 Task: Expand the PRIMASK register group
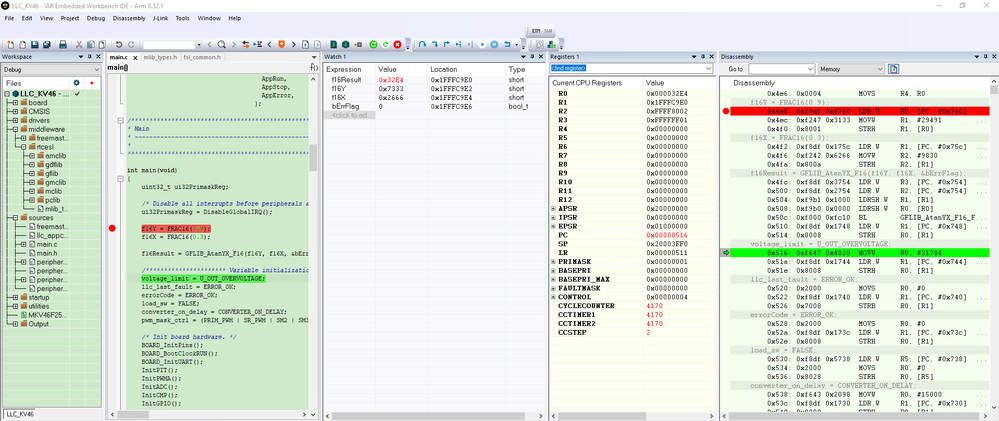pos(553,262)
